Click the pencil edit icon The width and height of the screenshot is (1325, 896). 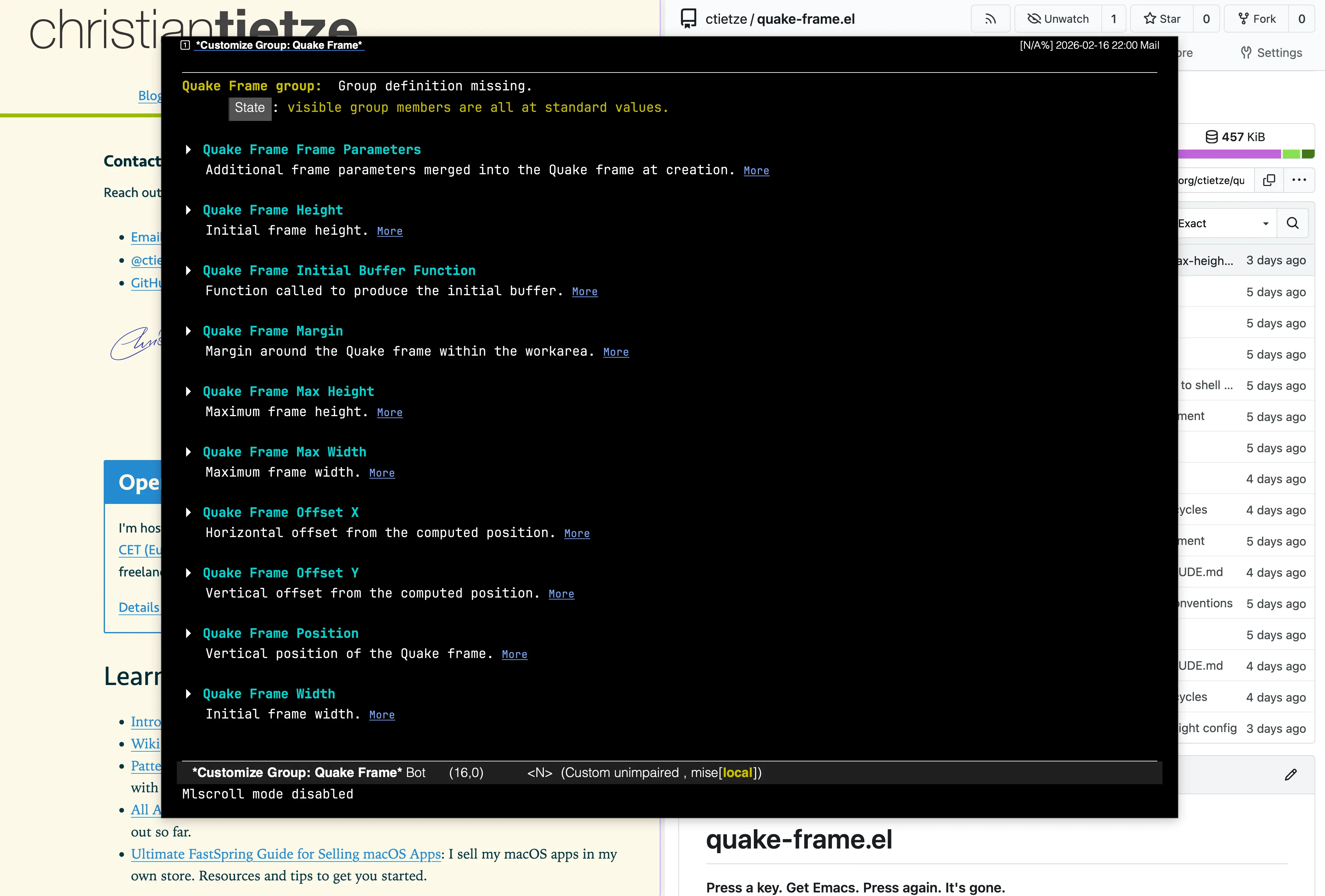[x=1291, y=774]
